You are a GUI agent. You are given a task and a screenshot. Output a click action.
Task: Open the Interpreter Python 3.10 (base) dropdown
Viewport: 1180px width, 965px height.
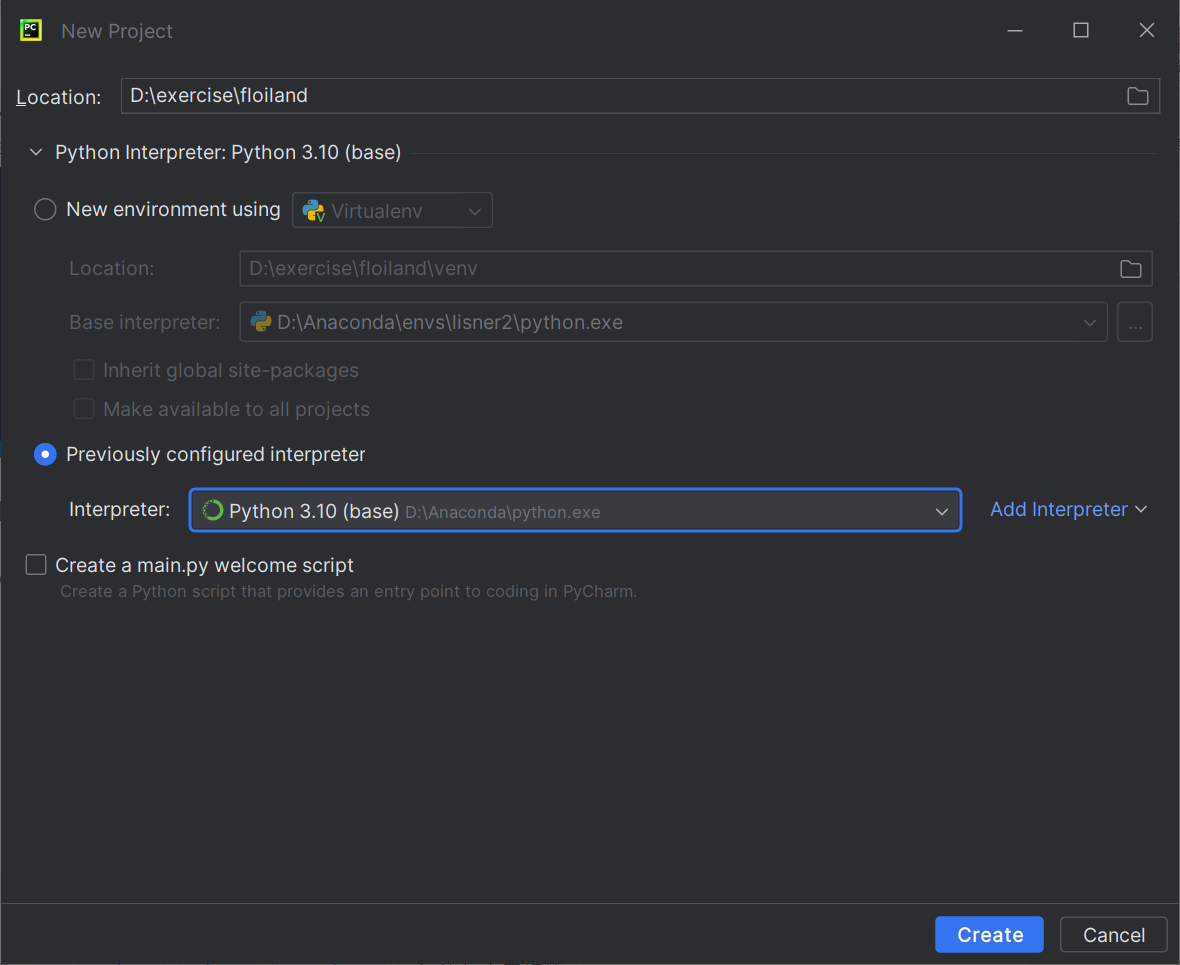pos(575,510)
